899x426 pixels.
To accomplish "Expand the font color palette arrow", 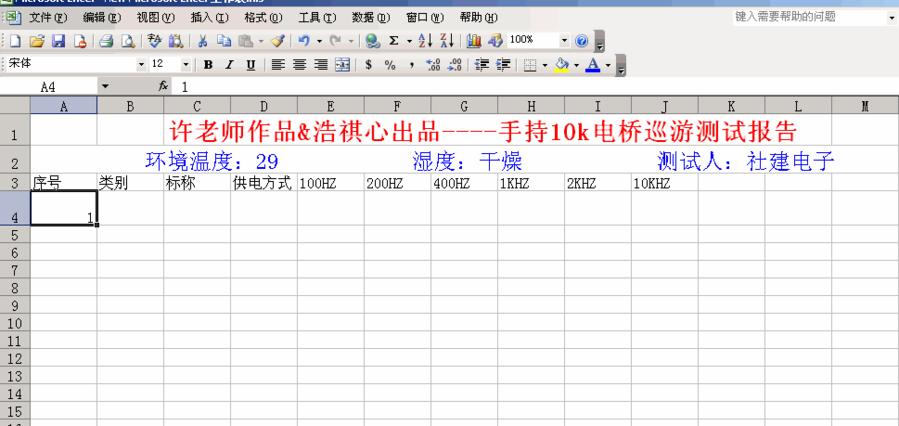I will point(608,65).
